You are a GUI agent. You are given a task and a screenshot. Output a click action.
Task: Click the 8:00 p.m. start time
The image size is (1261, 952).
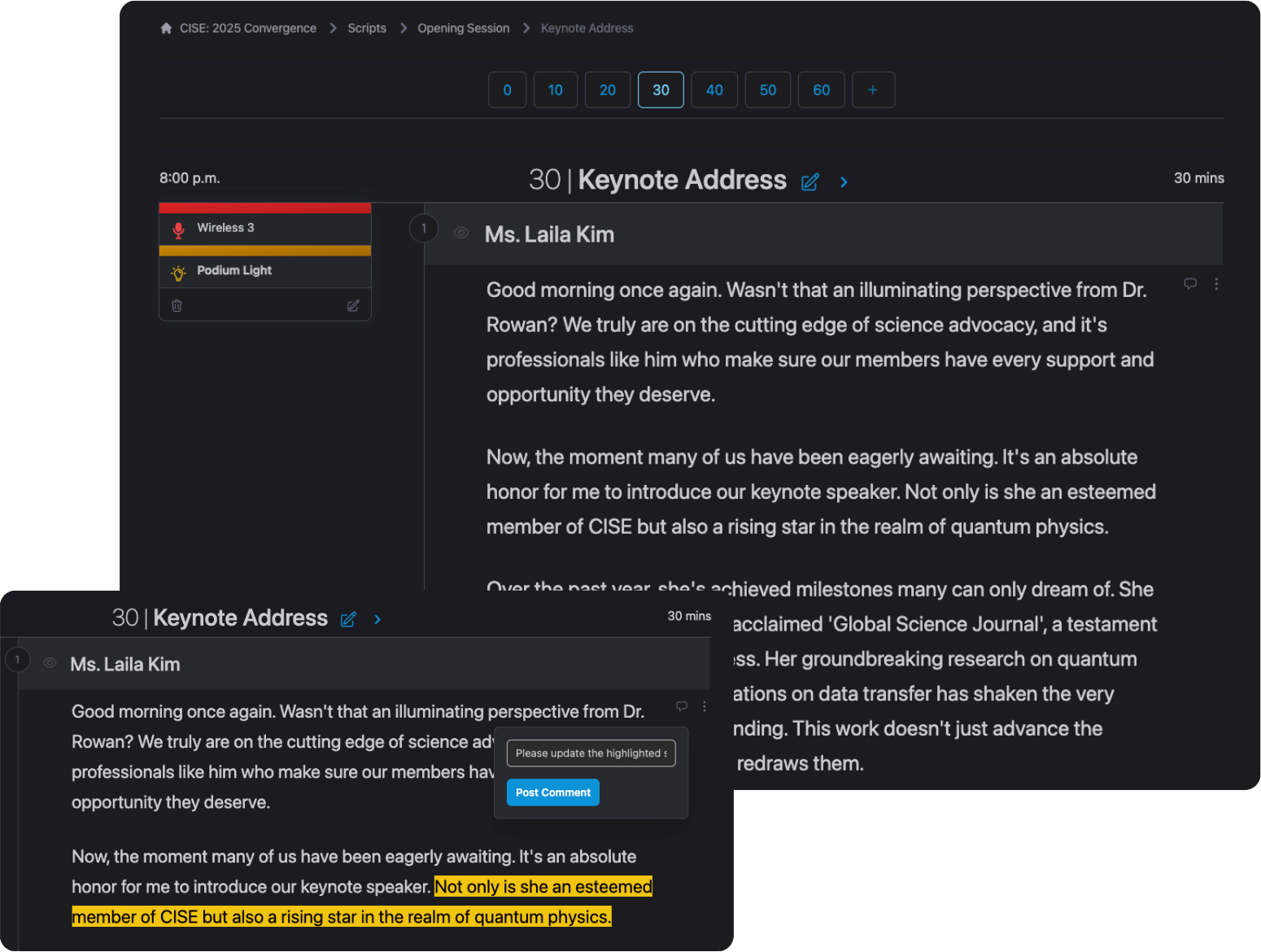point(190,178)
